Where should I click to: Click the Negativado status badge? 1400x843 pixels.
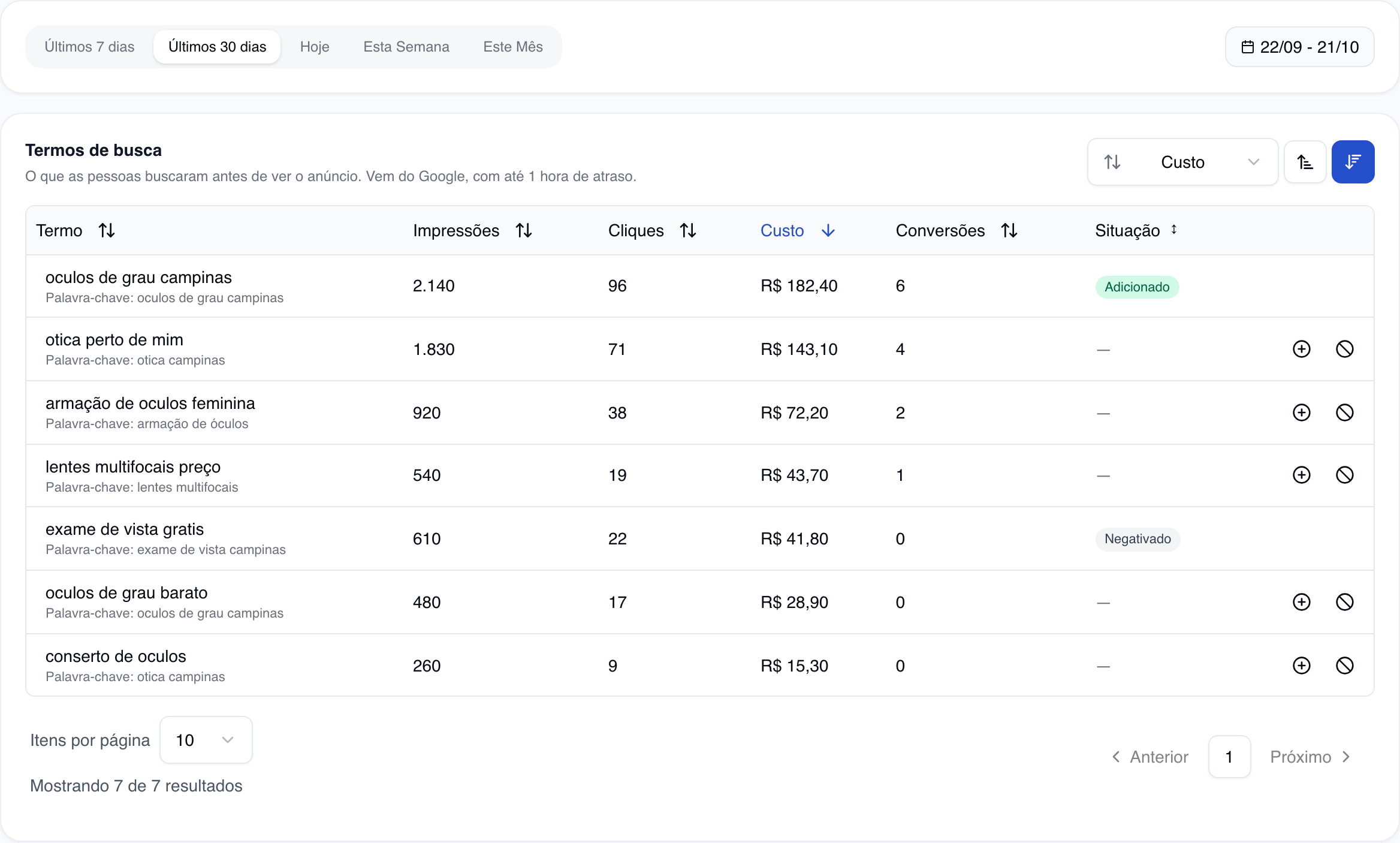coord(1137,538)
